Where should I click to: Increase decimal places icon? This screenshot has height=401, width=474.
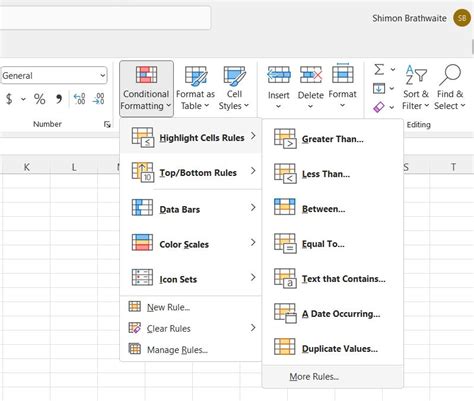tap(79, 99)
